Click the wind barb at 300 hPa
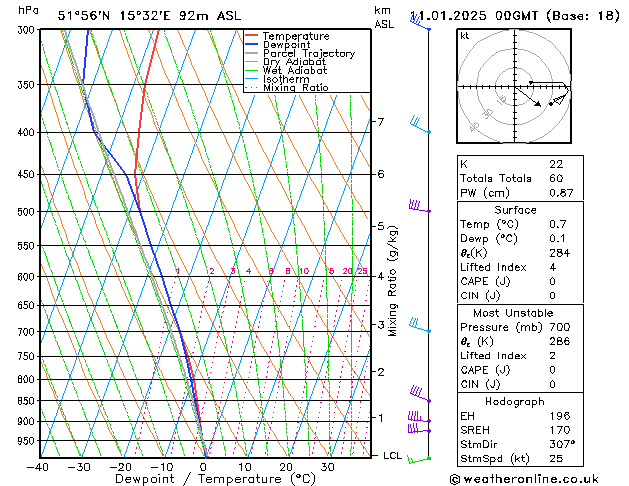This screenshot has width=629, height=486. [420, 22]
